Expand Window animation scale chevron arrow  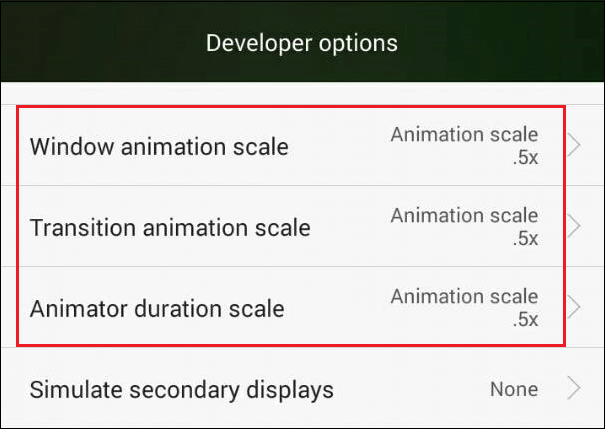click(x=574, y=146)
